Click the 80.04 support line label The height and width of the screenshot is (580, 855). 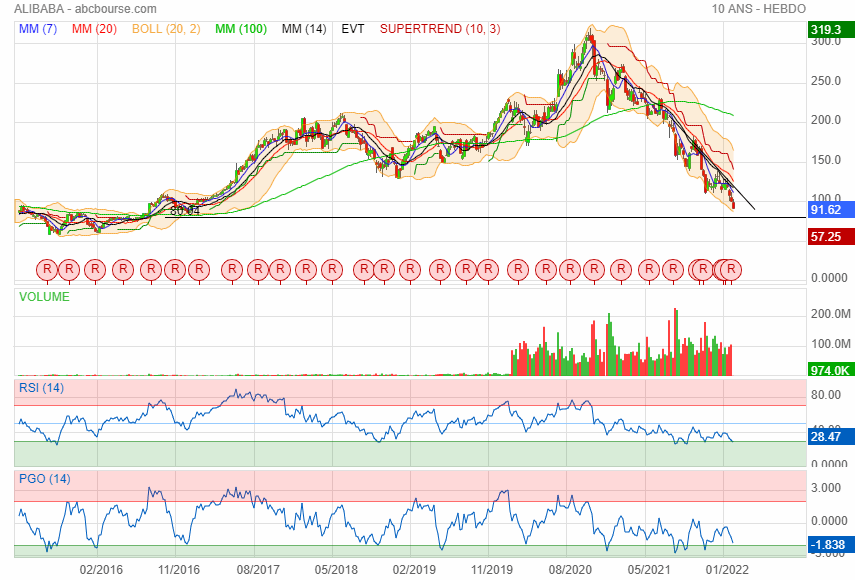[185, 210]
